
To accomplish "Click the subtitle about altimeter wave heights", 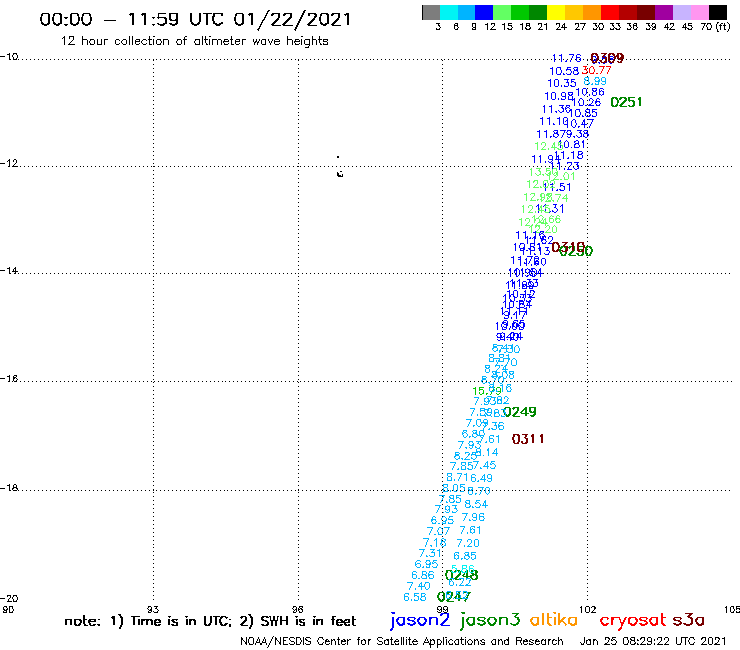I will [194, 41].
